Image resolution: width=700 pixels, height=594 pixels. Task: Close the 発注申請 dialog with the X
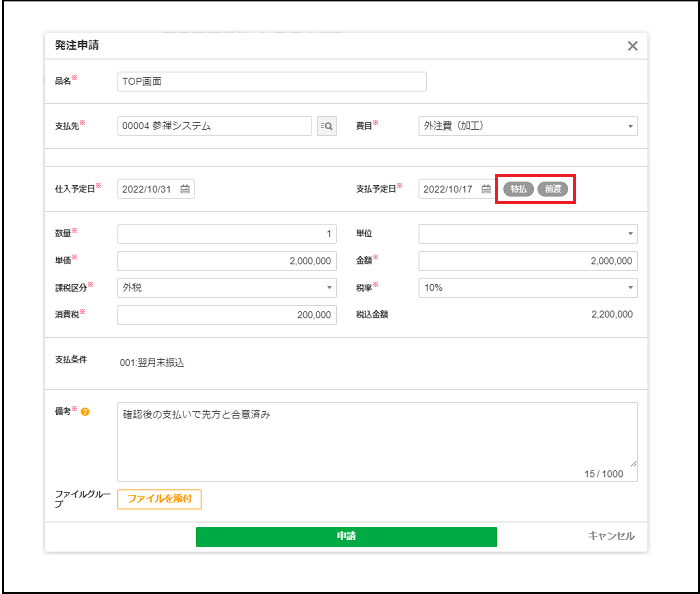pyautogui.click(x=632, y=46)
